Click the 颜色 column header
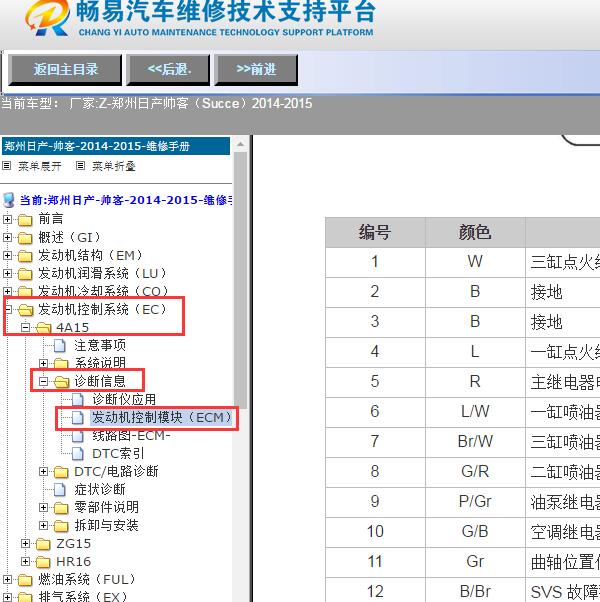 [x=475, y=233]
